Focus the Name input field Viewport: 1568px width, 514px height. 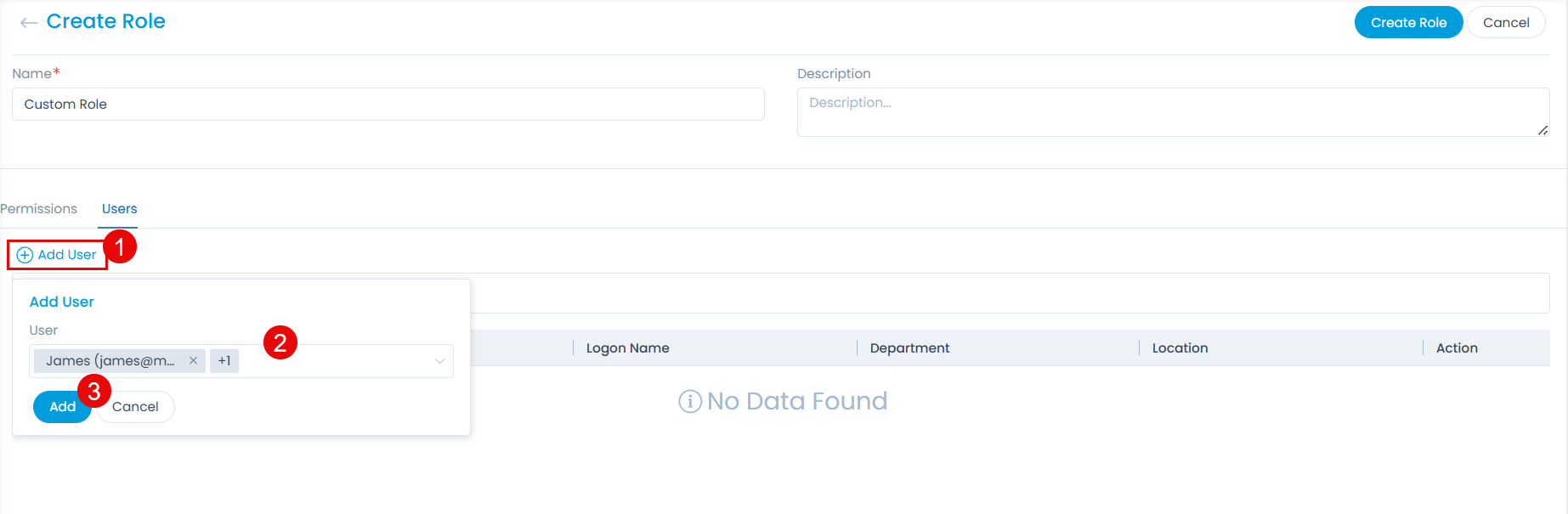click(388, 104)
